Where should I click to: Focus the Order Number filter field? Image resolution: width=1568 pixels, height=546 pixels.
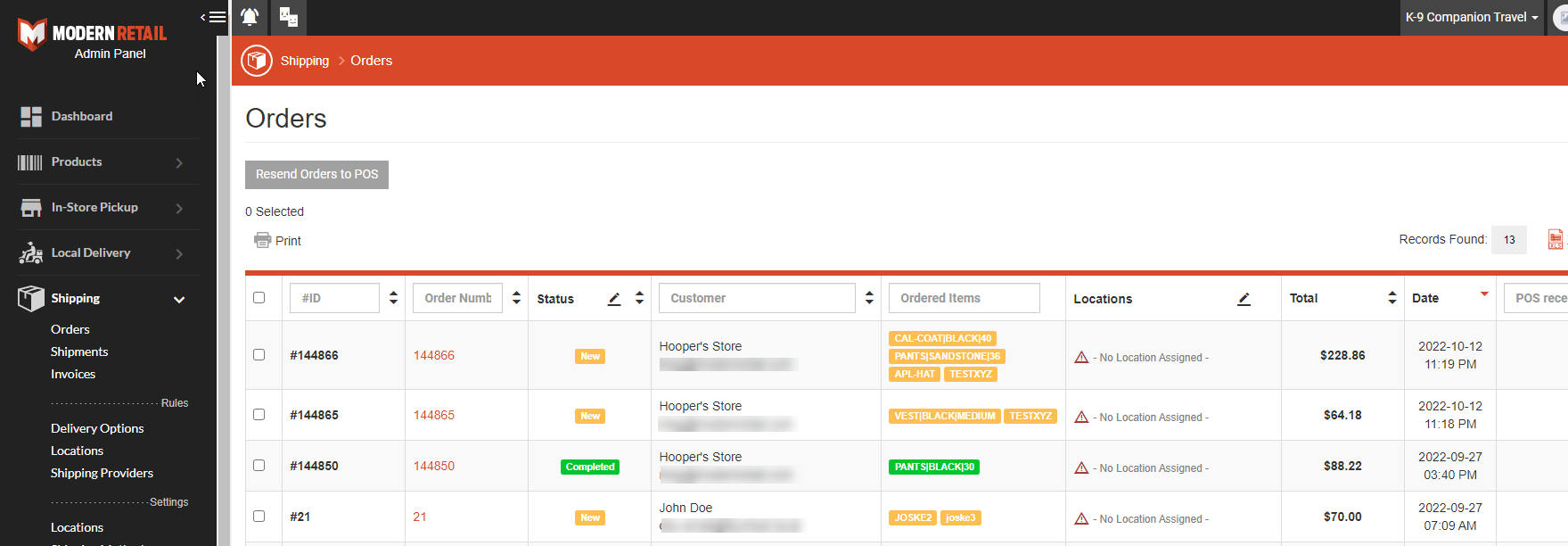(457, 298)
